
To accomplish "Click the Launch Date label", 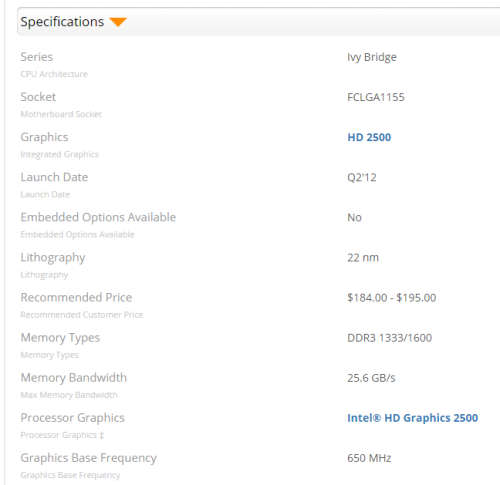I will coord(54,177).
